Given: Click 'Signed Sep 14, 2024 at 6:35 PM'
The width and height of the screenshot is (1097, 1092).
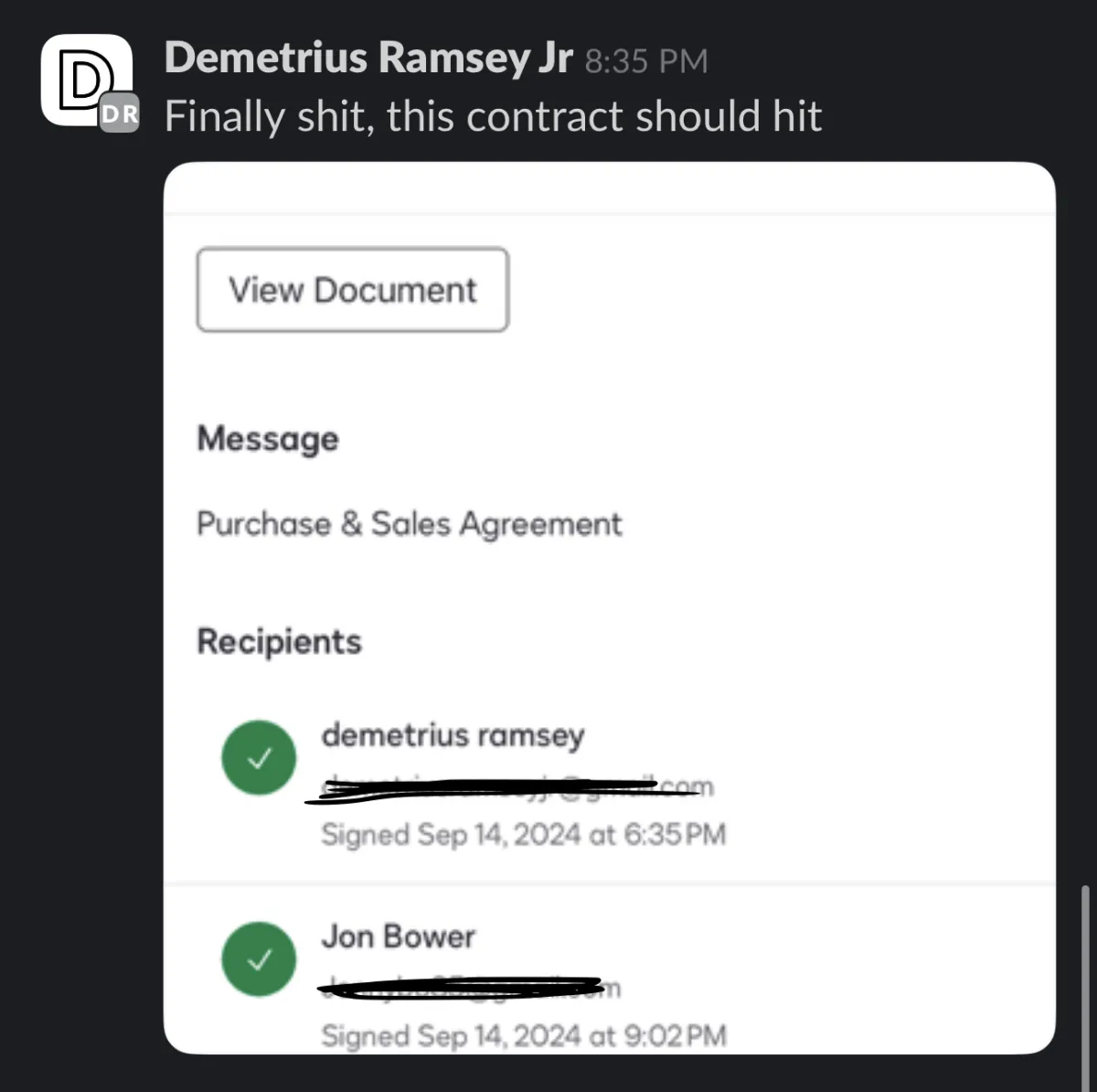Looking at the screenshot, I should (x=523, y=835).
